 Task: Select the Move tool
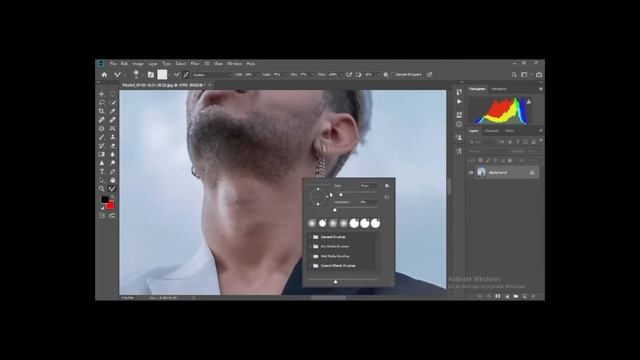point(102,94)
